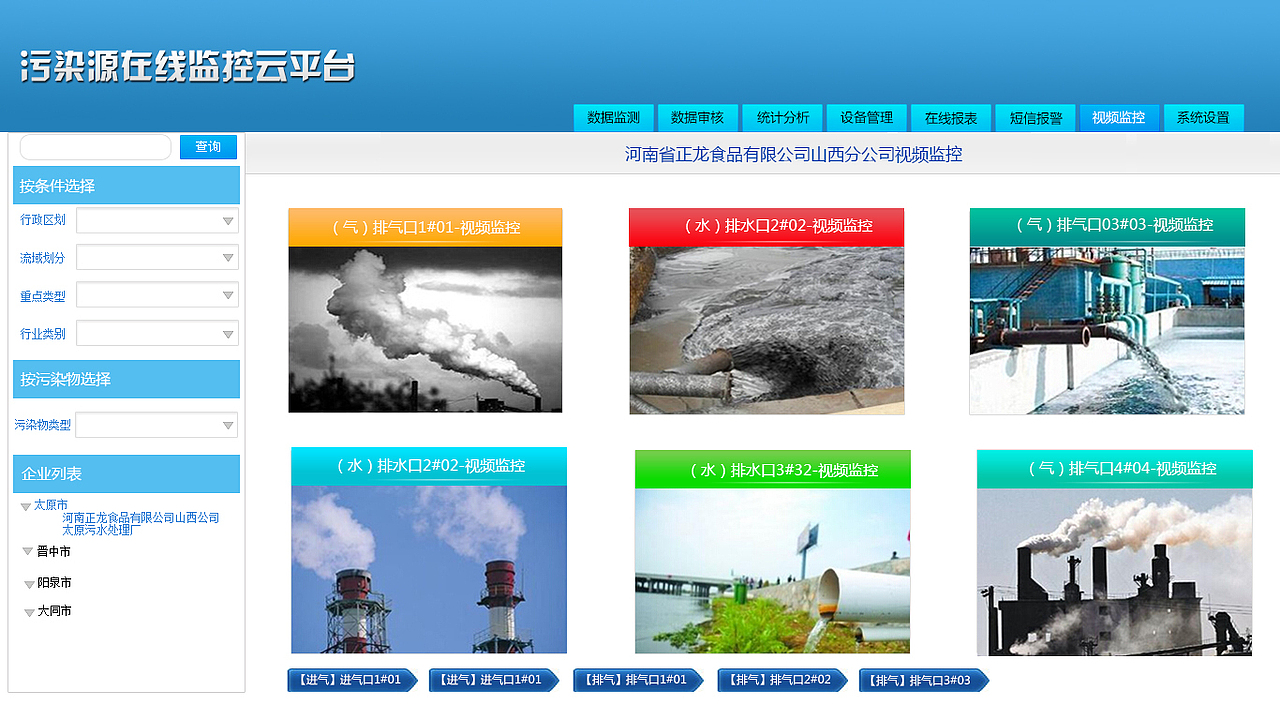1280x720 pixels.
Task: Open the black-and-white smoke plume video thumbnail
Action: (x=425, y=329)
